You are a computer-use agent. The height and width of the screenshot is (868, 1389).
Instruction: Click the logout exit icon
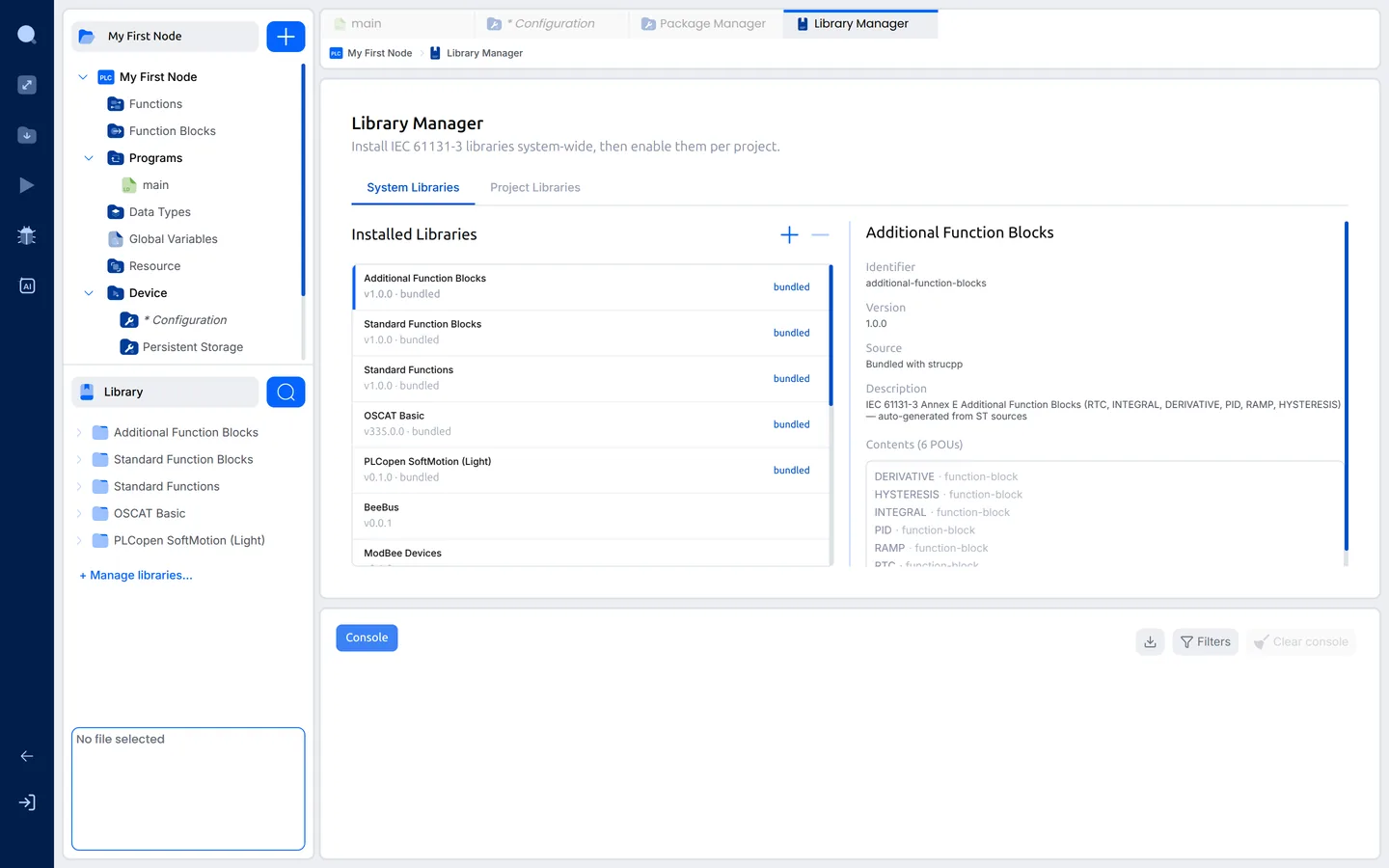coord(27,802)
